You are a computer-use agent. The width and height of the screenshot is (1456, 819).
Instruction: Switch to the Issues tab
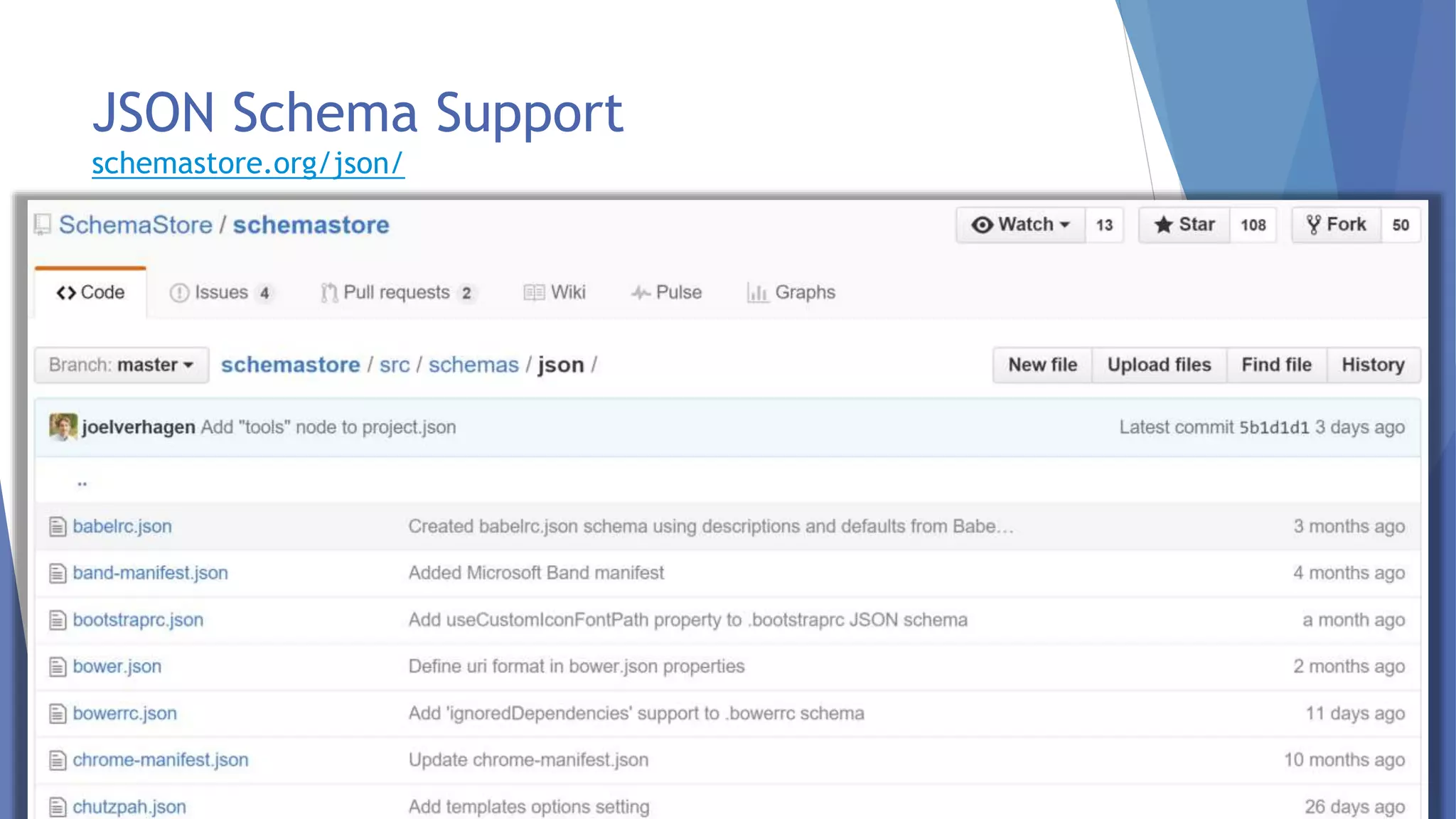220,292
